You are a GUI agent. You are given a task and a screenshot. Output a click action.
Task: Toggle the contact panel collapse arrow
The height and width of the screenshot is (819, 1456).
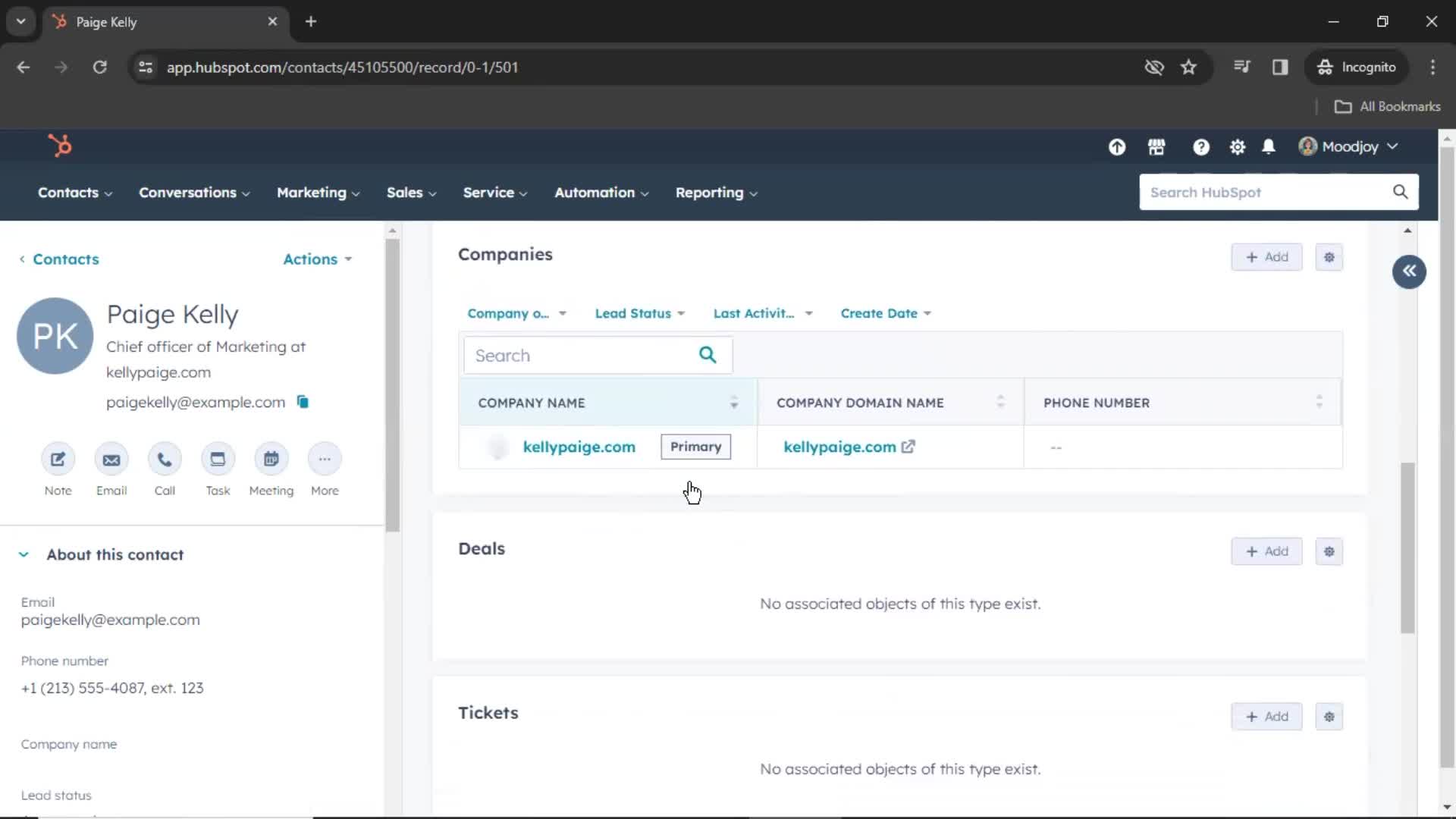[1409, 272]
